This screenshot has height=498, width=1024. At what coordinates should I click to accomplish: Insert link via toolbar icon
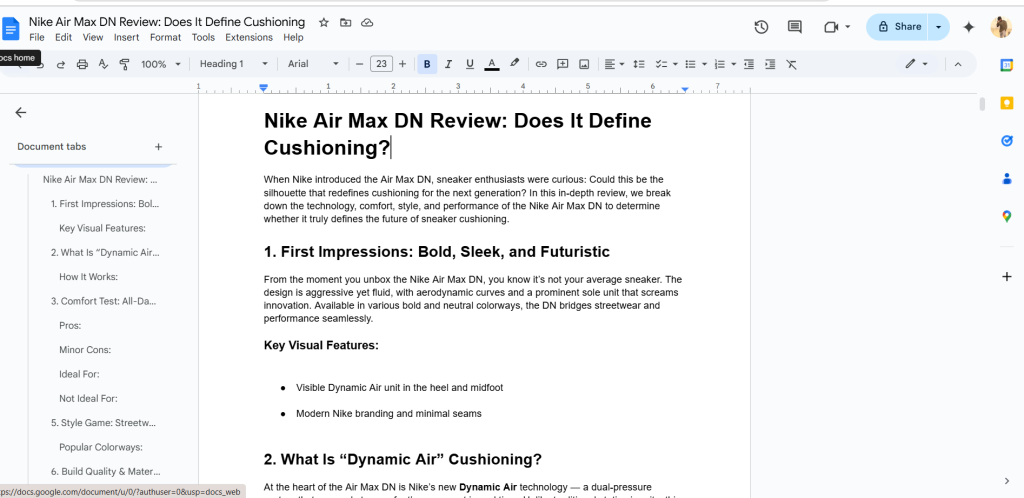(x=541, y=64)
